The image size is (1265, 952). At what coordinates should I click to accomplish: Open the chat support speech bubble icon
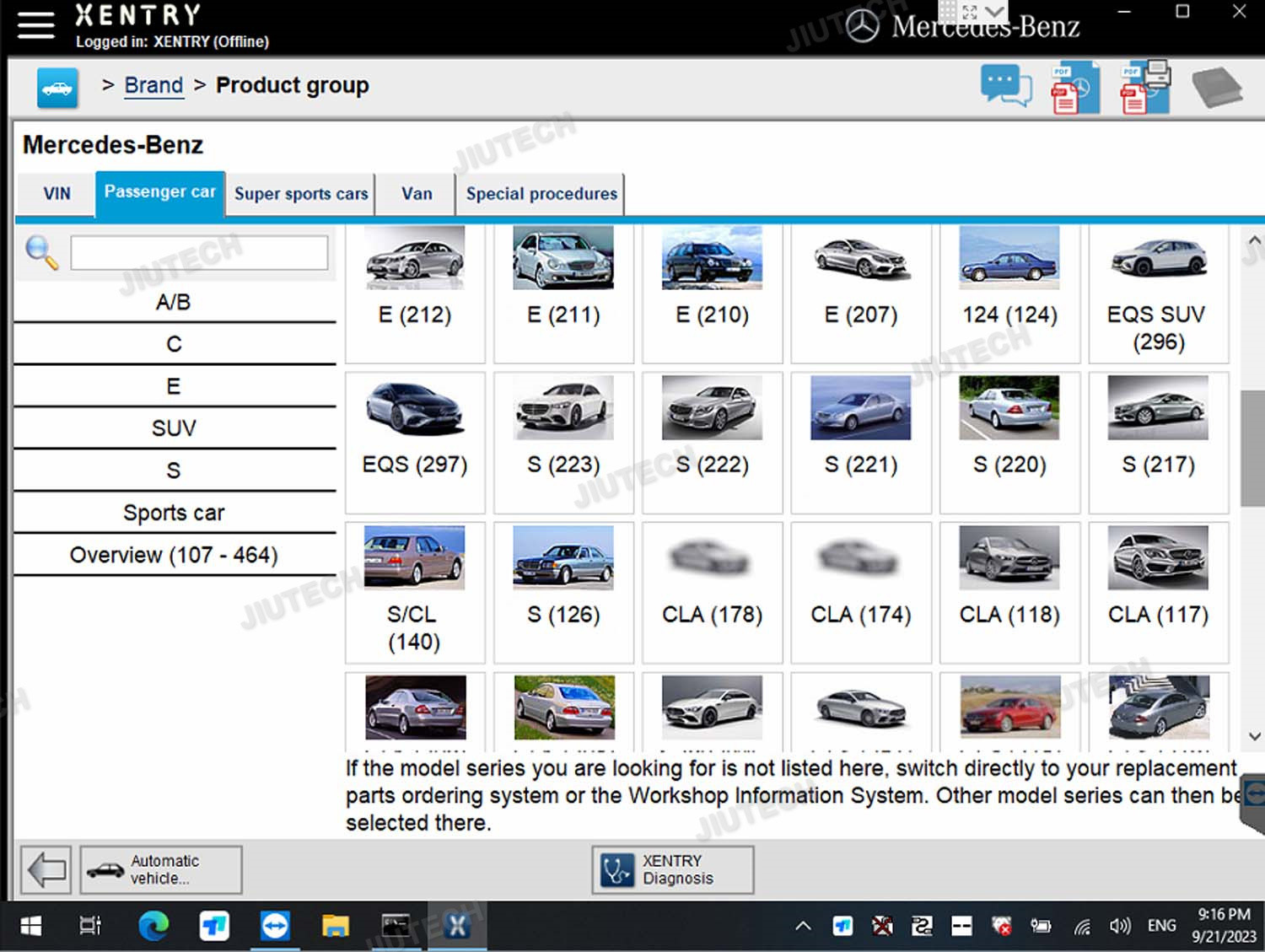click(x=1005, y=86)
